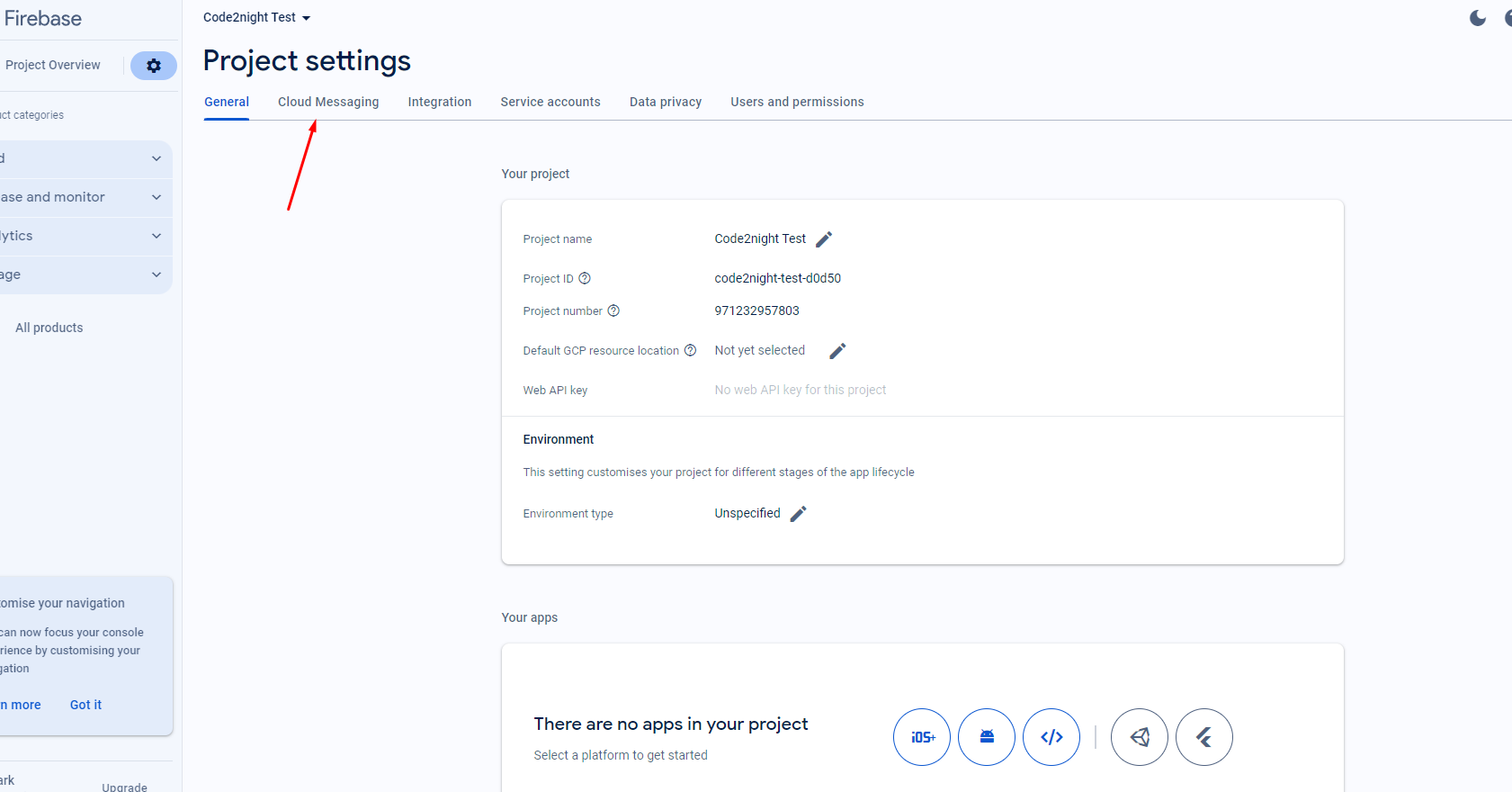
Task: Open All products page
Action: pos(49,328)
